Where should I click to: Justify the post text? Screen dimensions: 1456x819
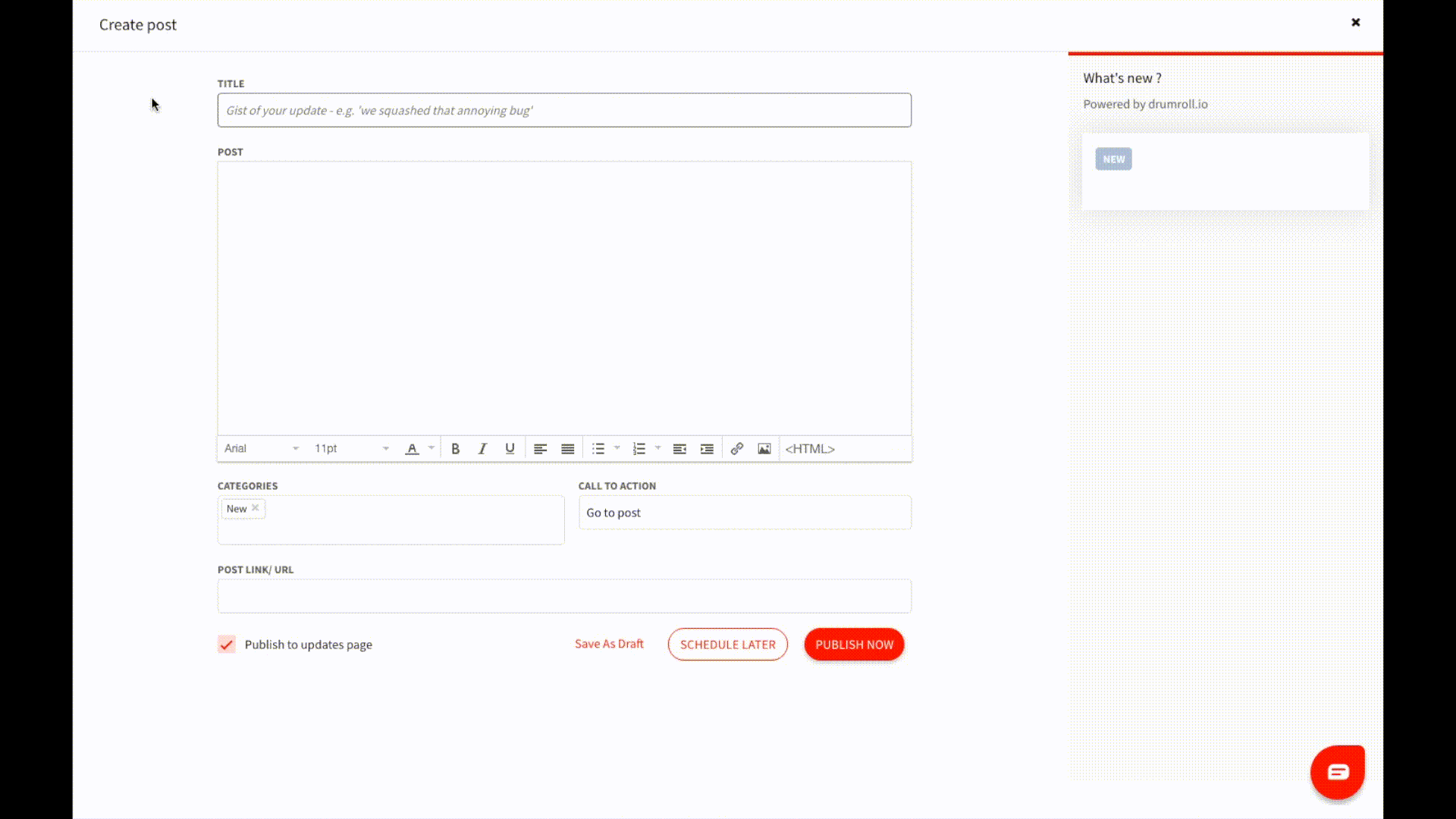[567, 449]
